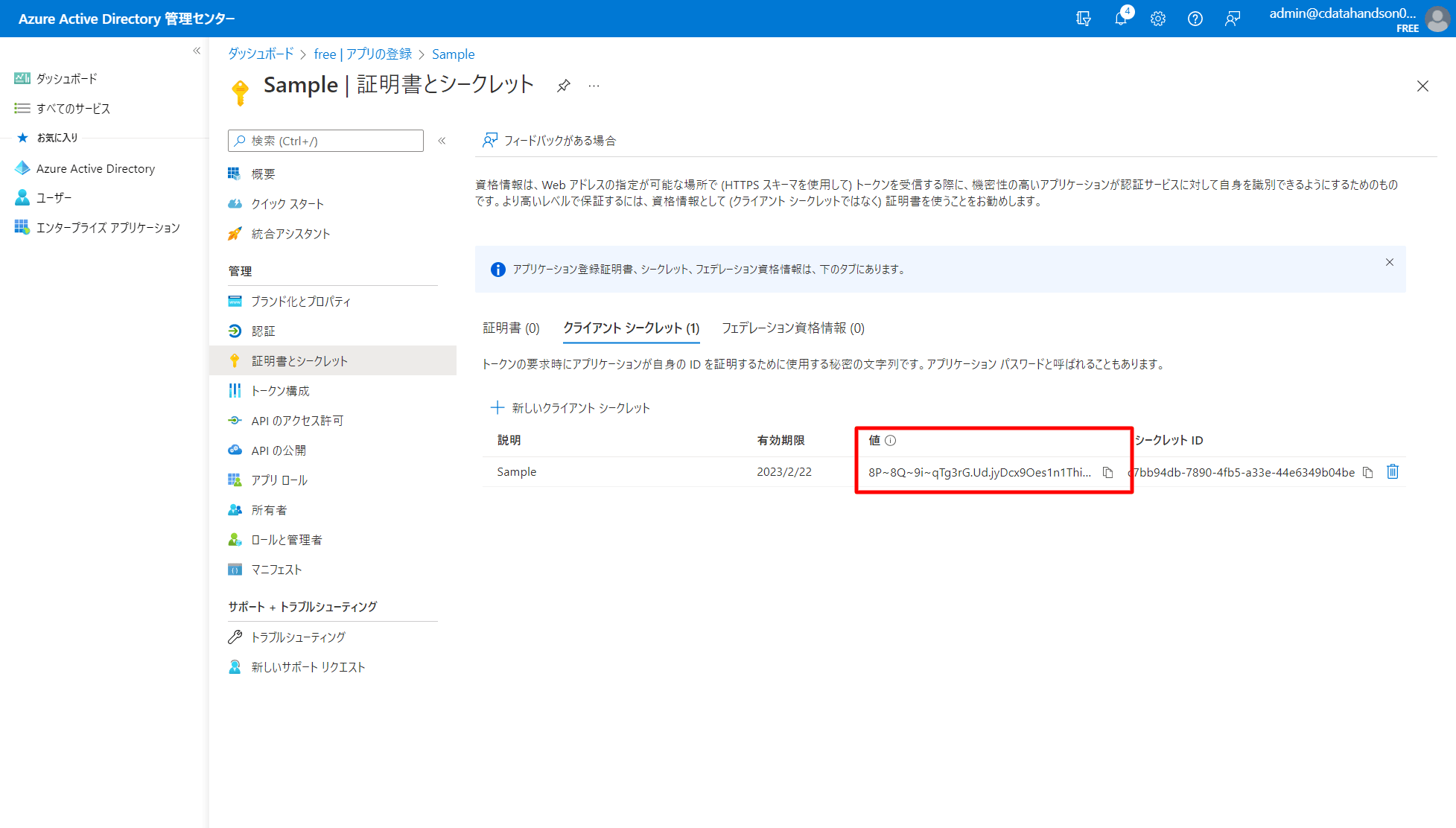The height and width of the screenshot is (828, 1456).
Task: Switch to the フェデレーション資格情報 tab
Action: coord(792,328)
